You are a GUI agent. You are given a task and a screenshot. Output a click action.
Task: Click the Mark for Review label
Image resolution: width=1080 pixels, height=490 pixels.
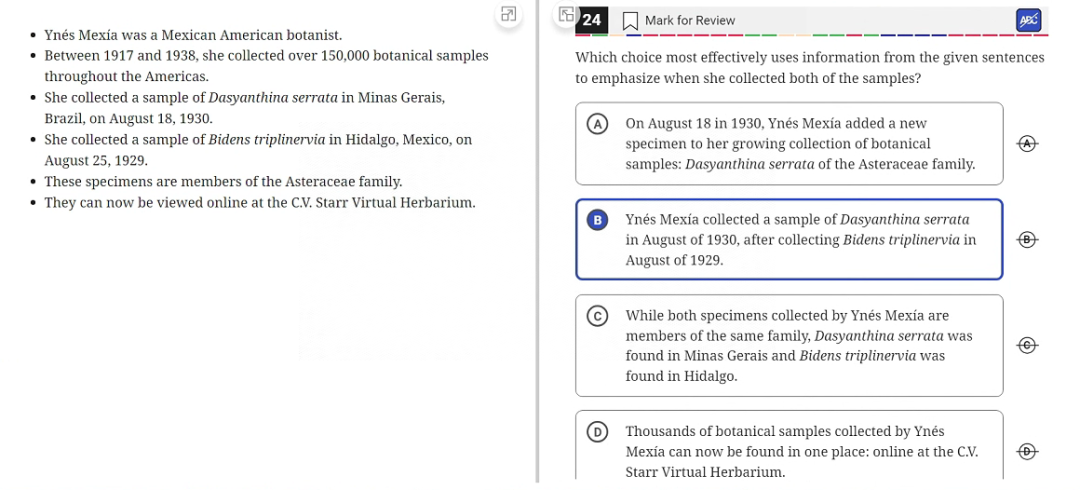coord(689,21)
